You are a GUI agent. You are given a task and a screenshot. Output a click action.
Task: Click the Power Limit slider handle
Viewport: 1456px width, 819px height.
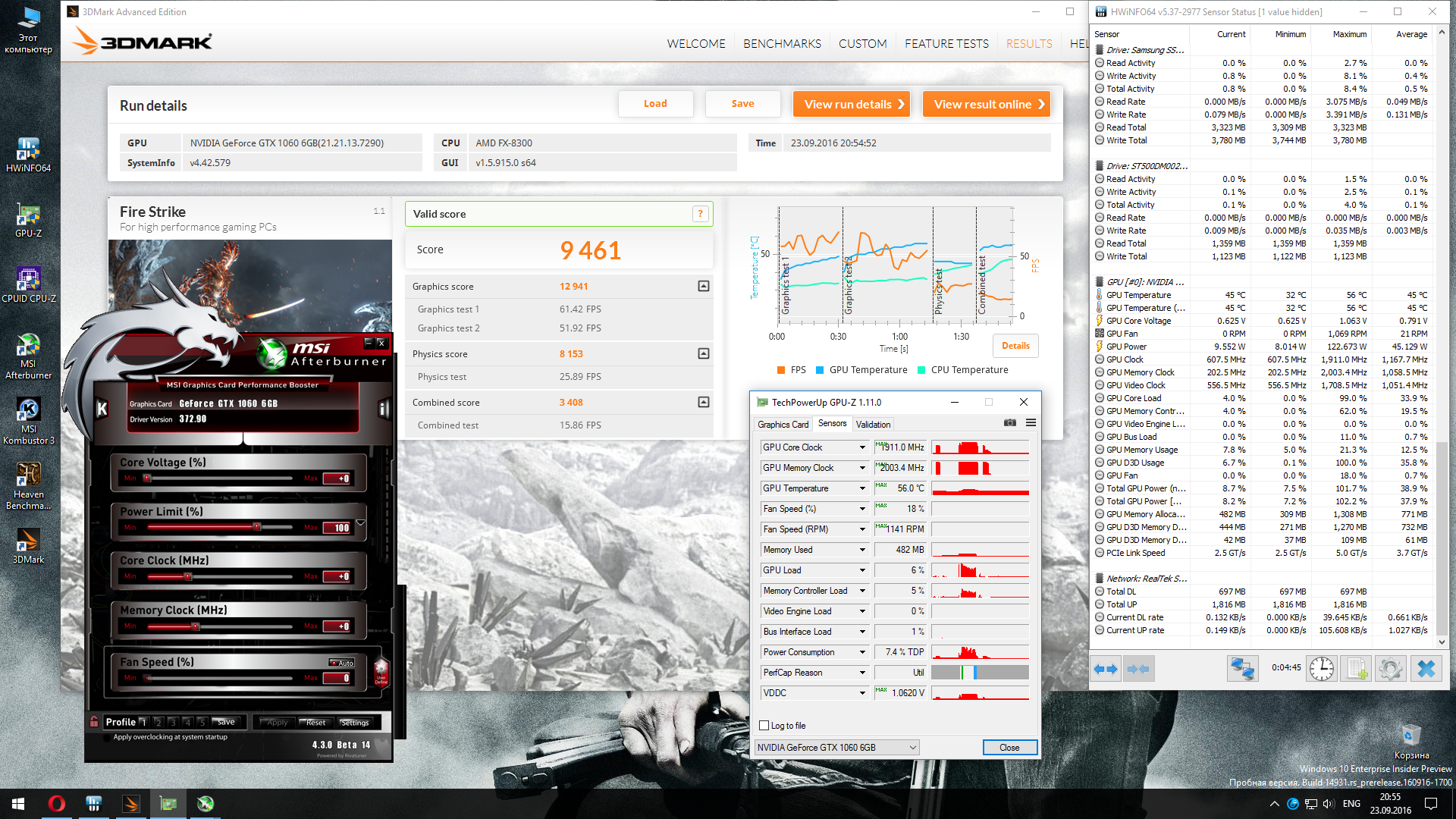pyautogui.click(x=257, y=527)
